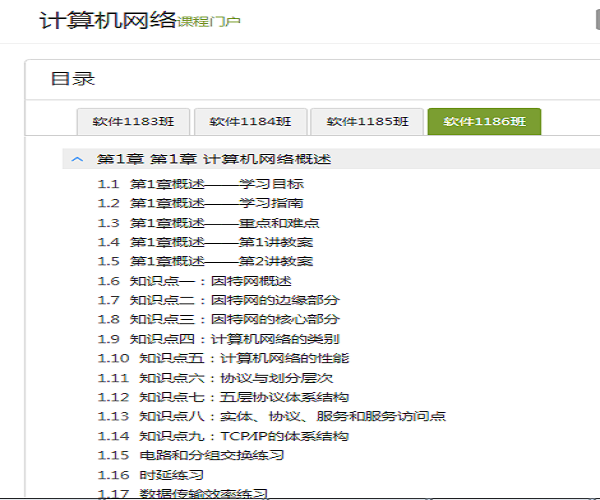
Task: Switch to the 软件1185班 tab
Action: coord(367,122)
